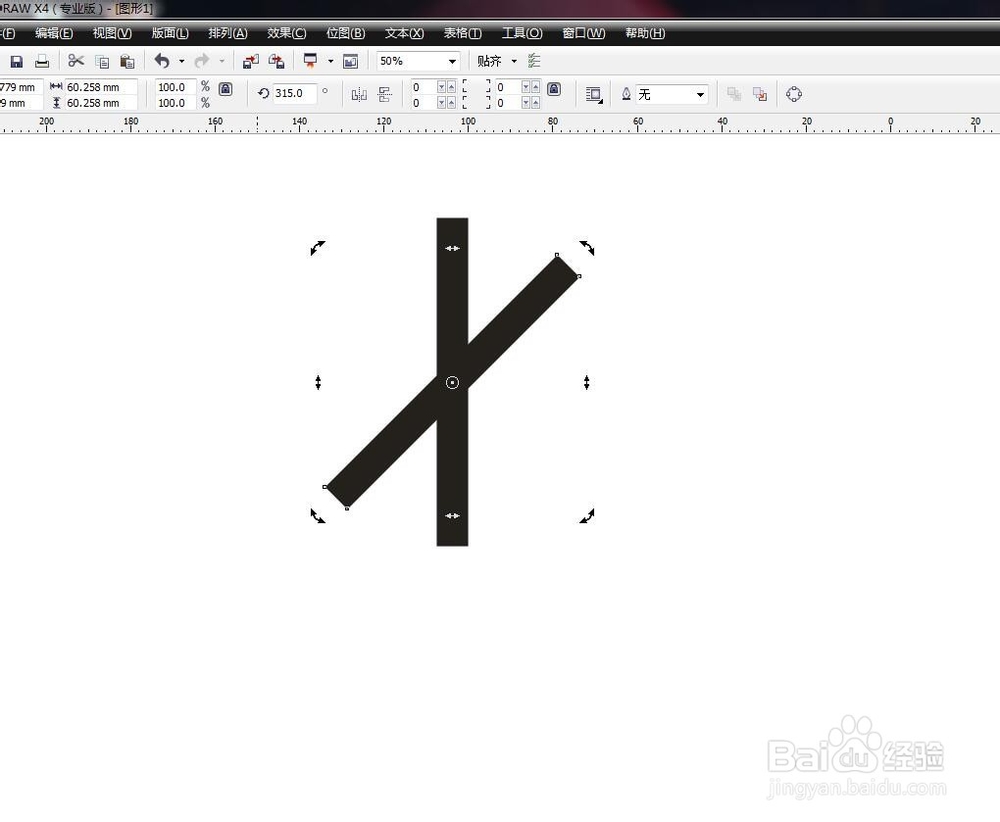Open the 效果(C) menu
The width and height of the screenshot is (1000, 822).
[286, 33]
